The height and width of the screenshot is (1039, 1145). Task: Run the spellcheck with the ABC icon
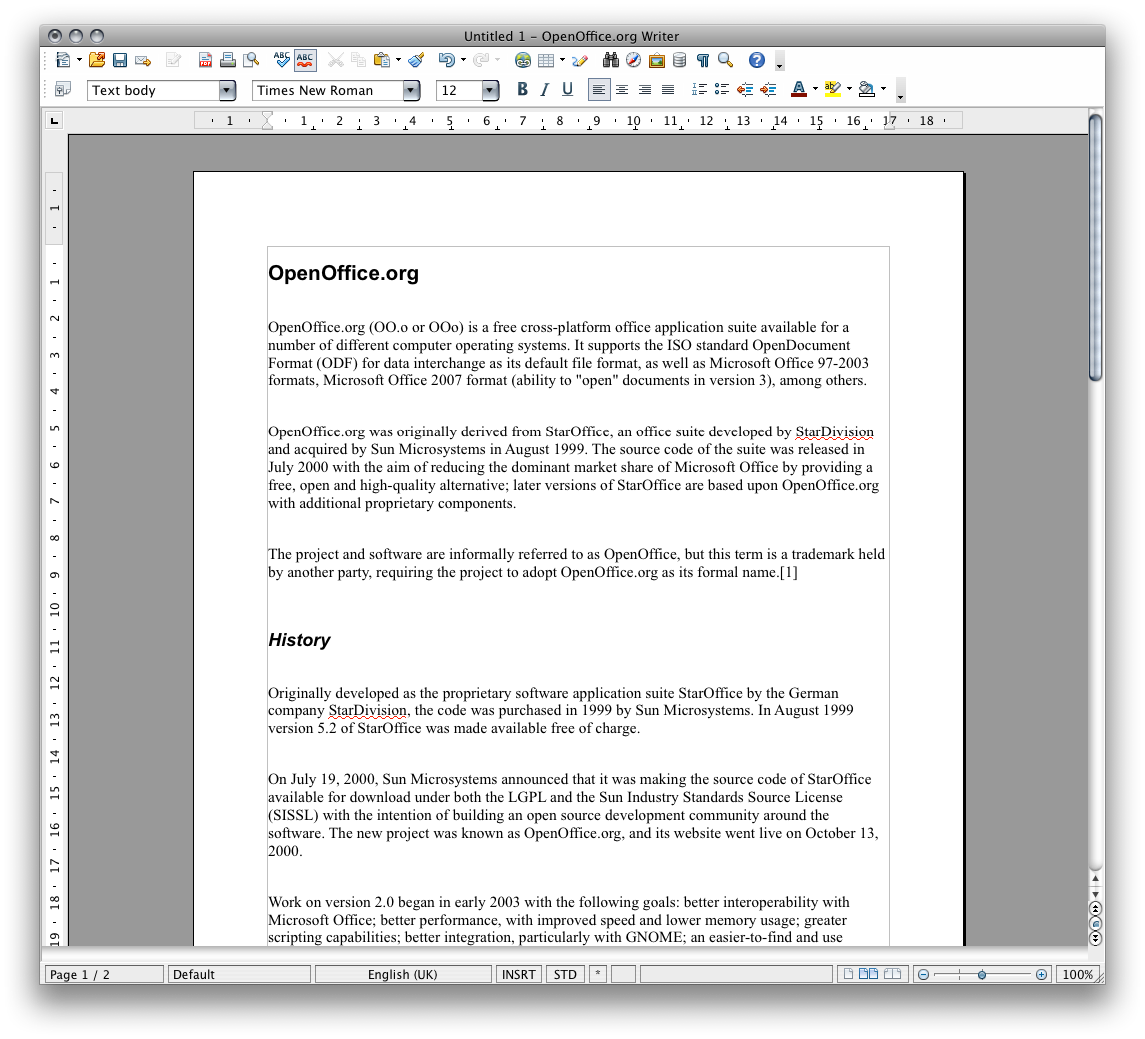pos(281,60)
